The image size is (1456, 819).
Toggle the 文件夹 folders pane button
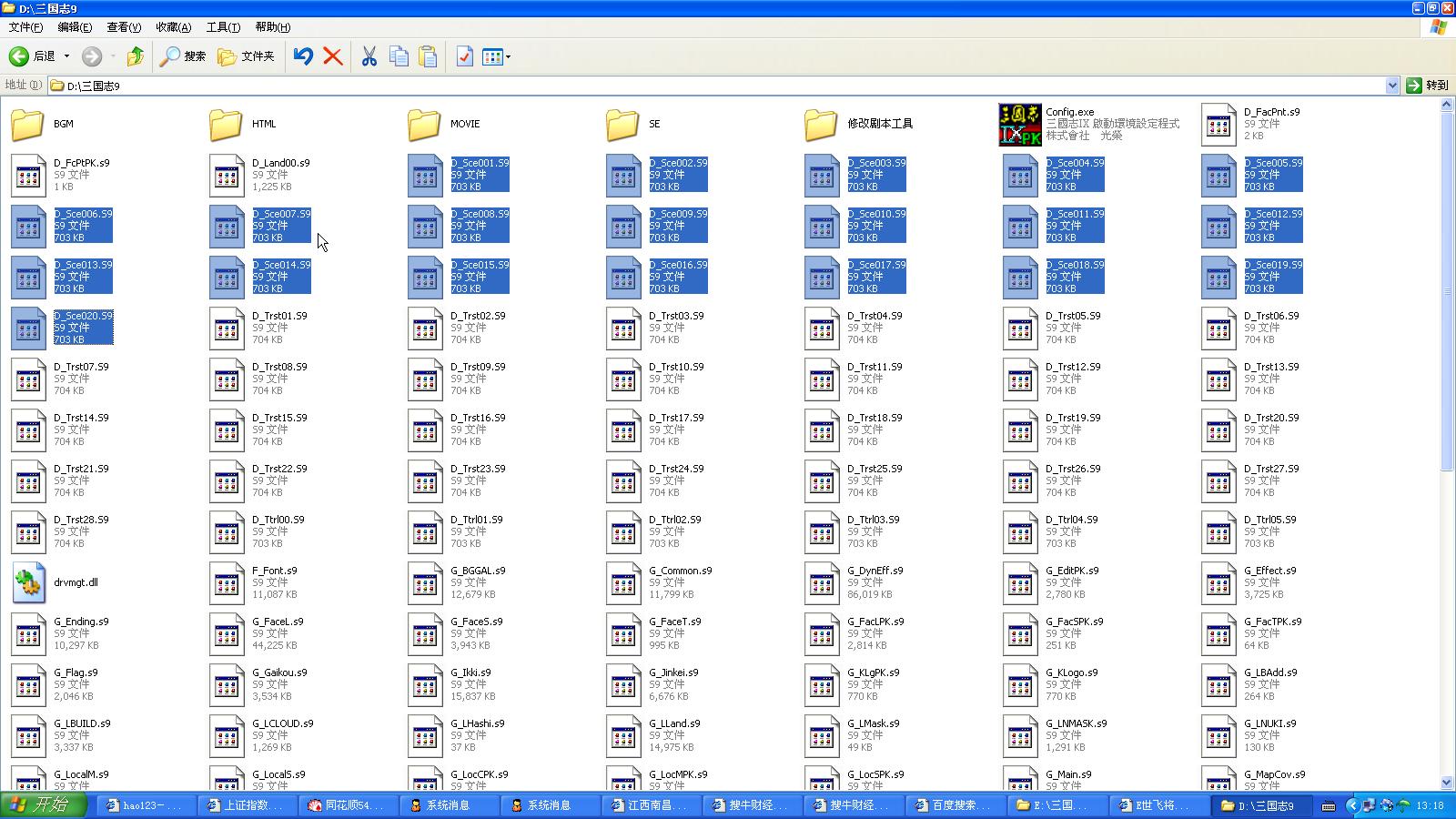[246, 56]
